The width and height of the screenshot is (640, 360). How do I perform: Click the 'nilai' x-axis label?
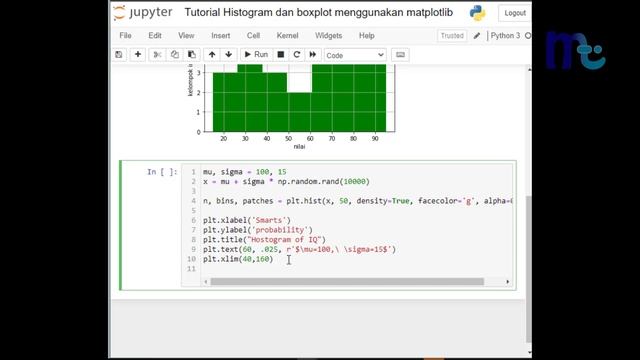point(299,147)
